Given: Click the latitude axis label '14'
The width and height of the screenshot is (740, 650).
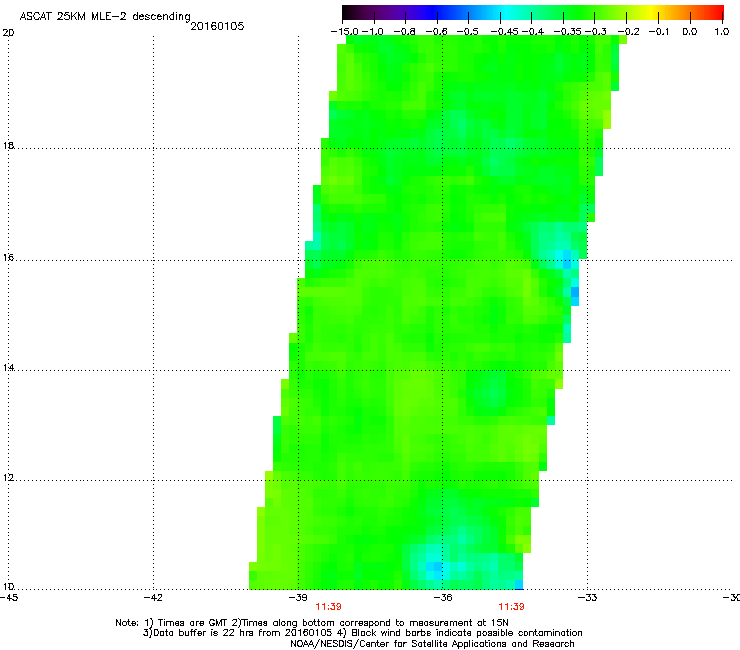Looking at the screenshot, I should tap(8, 368).
